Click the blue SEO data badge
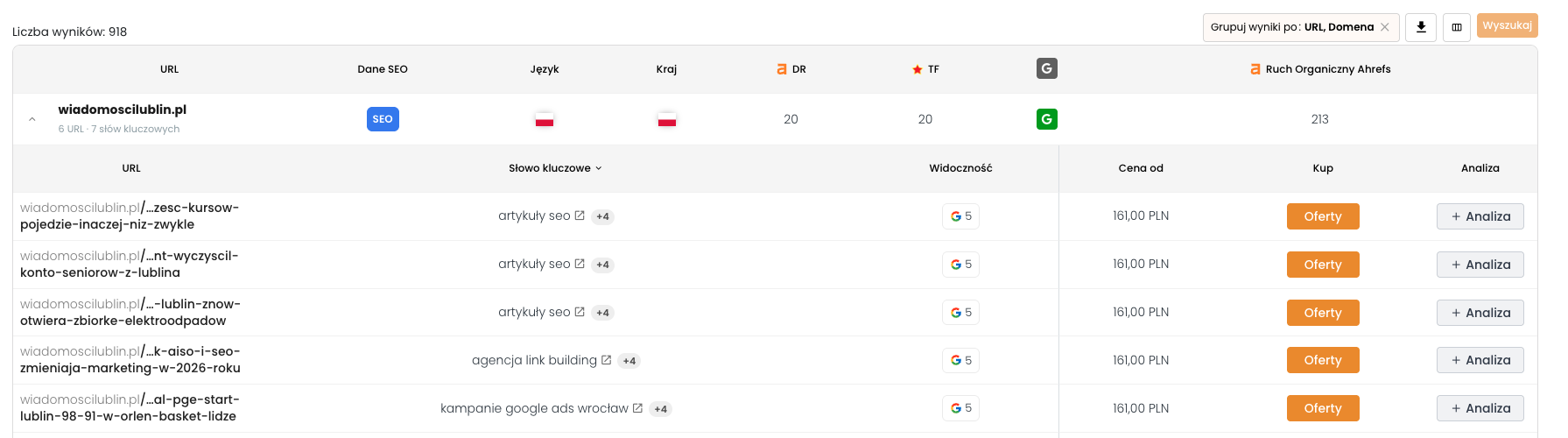1568x438 pixels. click(383, 119)
